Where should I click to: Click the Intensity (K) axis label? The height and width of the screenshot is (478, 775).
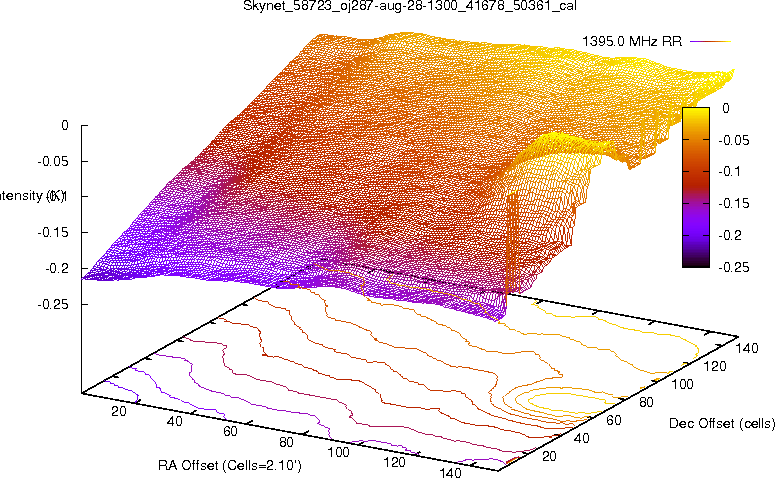[x=32, y=196]
